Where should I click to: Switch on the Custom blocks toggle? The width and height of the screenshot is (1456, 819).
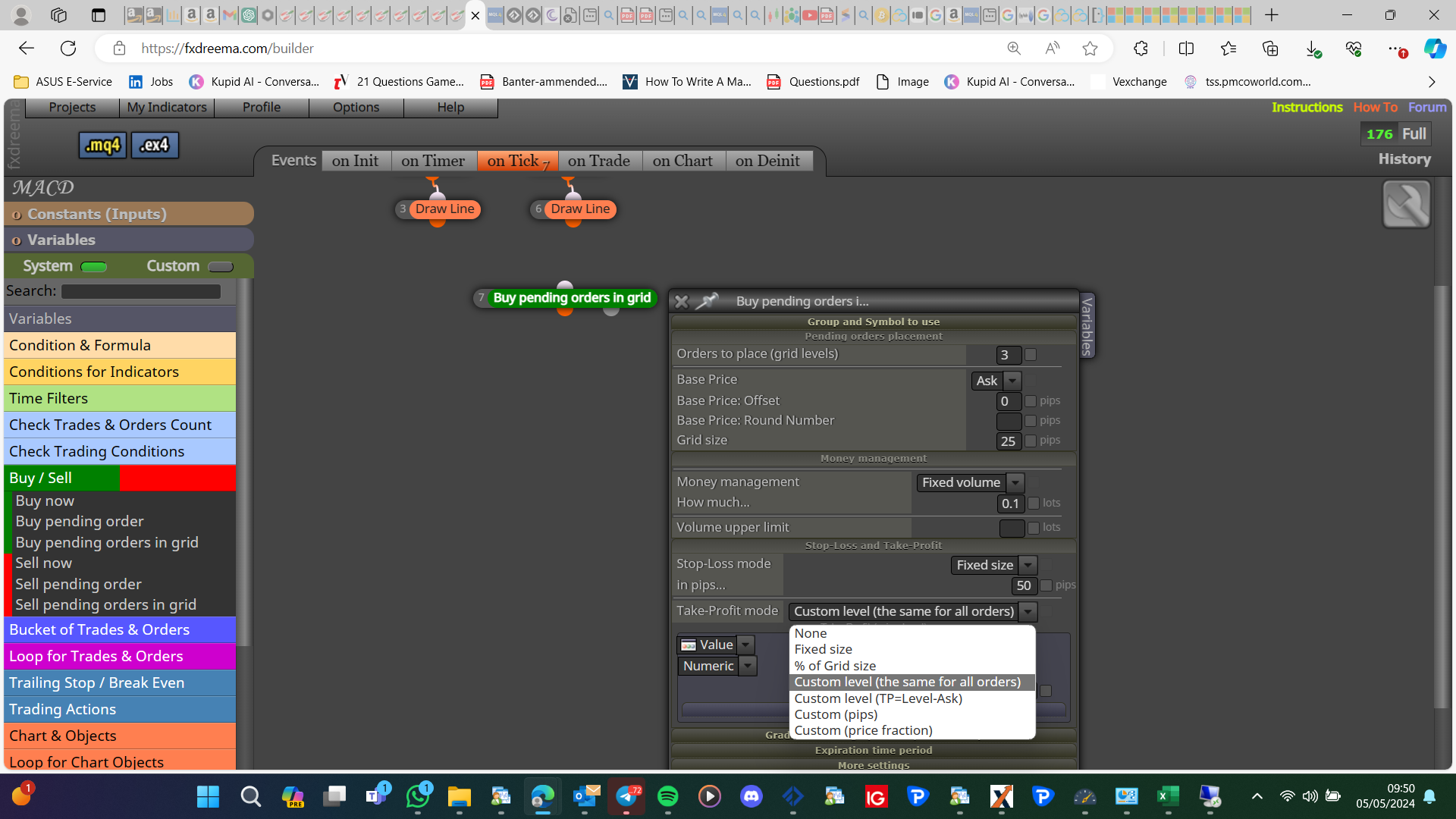tap(221, 267)
